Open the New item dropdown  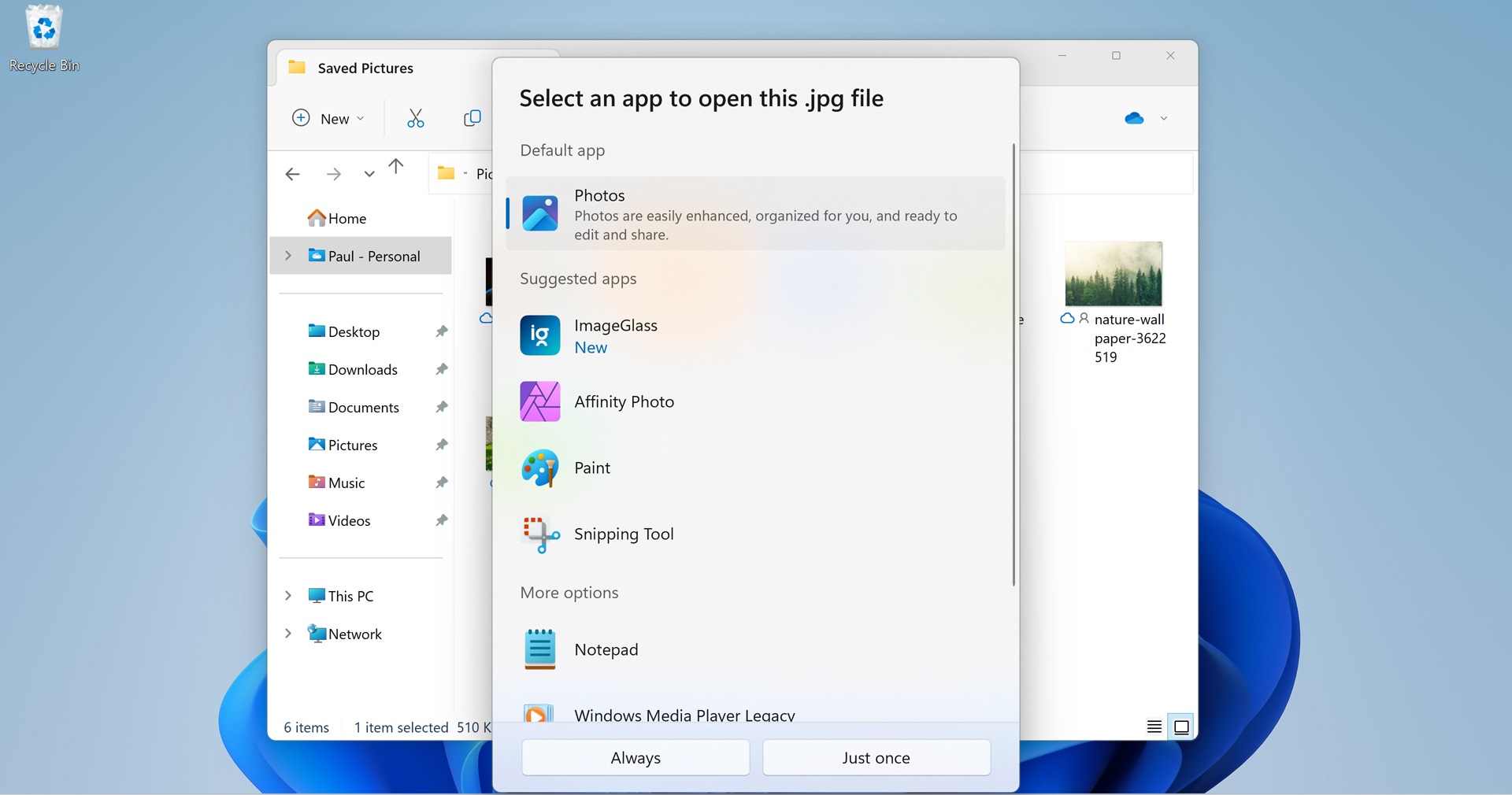pos(328,118)
